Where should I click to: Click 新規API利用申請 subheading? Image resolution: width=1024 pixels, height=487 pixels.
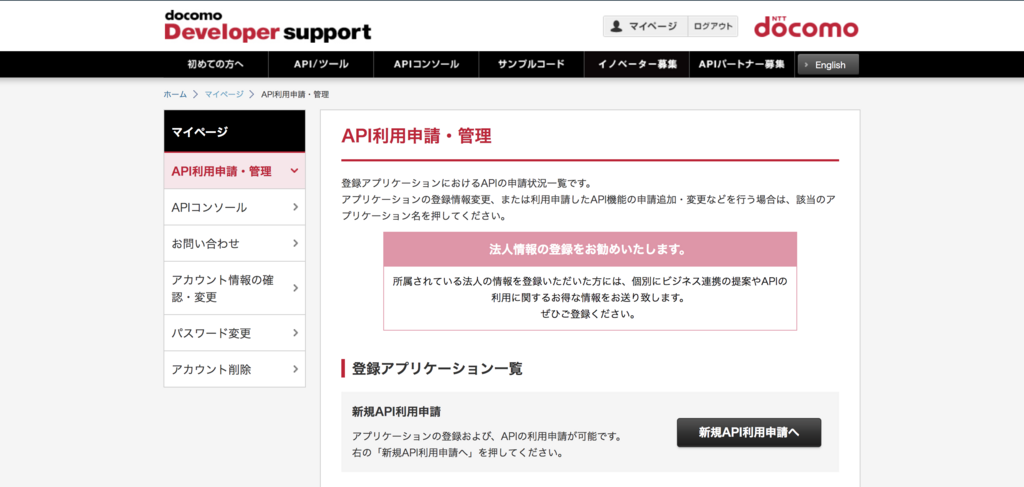click(396, 412)
